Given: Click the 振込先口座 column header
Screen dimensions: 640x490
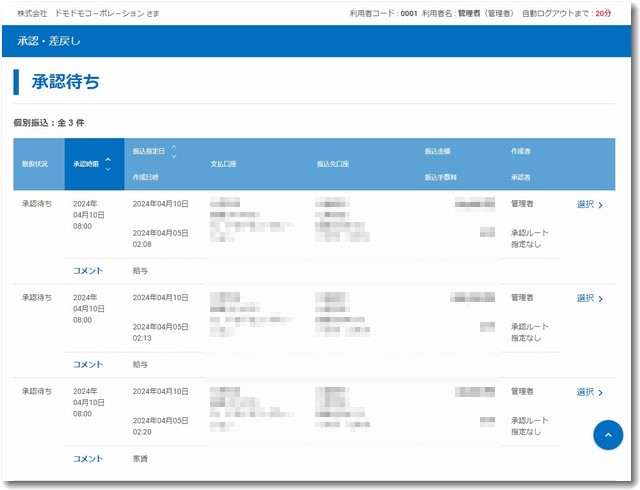Looking at the screenshot, I should coord(333,163).
